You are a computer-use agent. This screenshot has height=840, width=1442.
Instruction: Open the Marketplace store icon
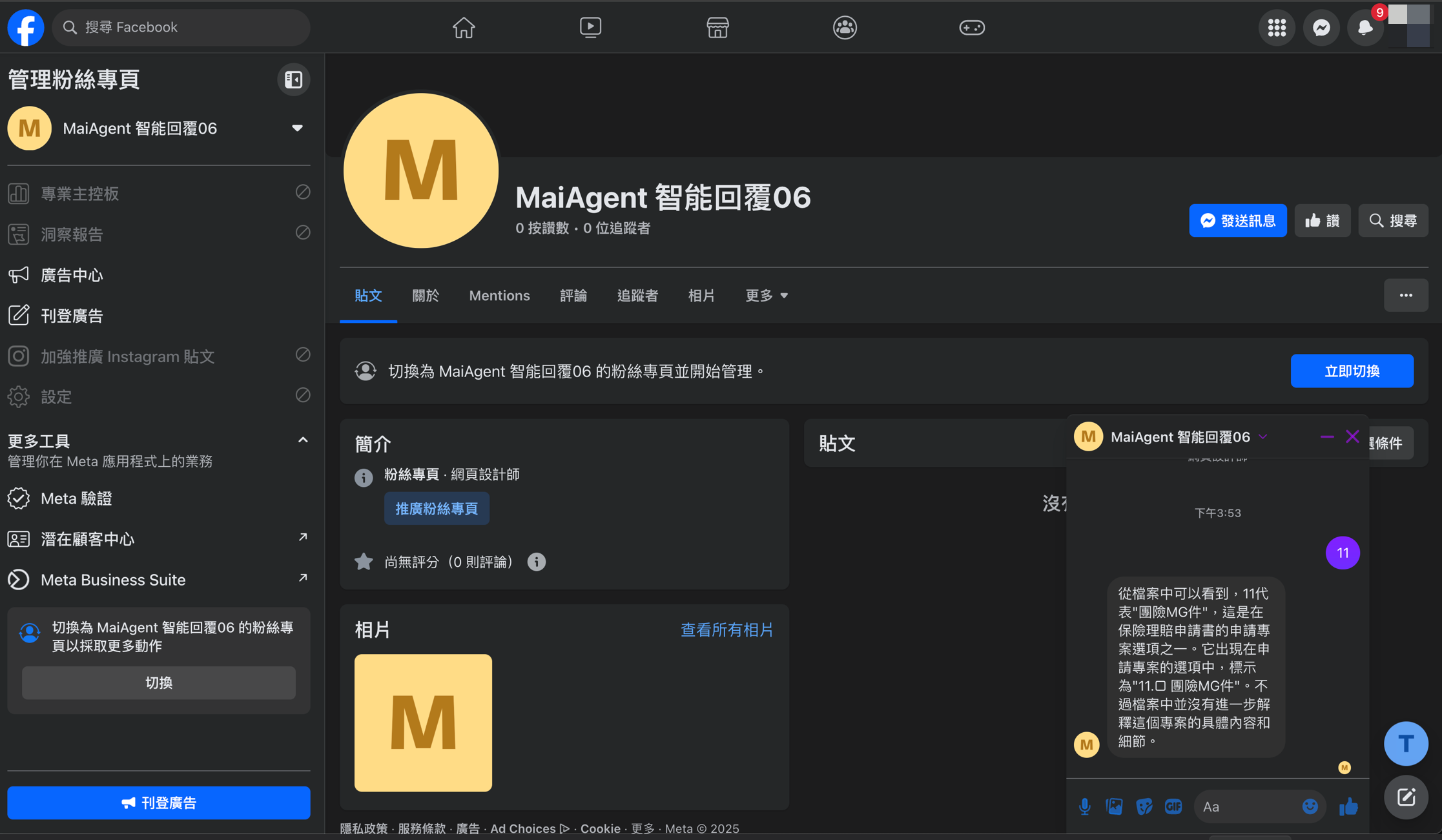tap(717, 27)
